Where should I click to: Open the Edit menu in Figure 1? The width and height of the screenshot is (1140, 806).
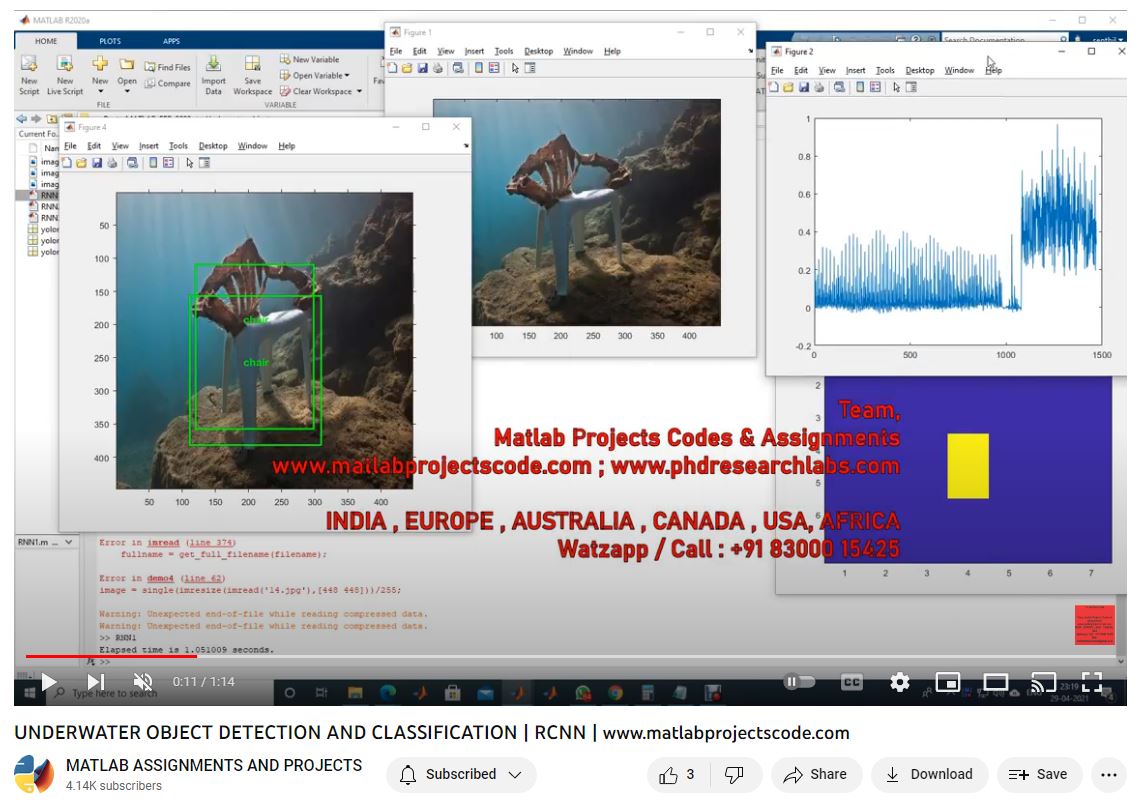click(420, 52)
